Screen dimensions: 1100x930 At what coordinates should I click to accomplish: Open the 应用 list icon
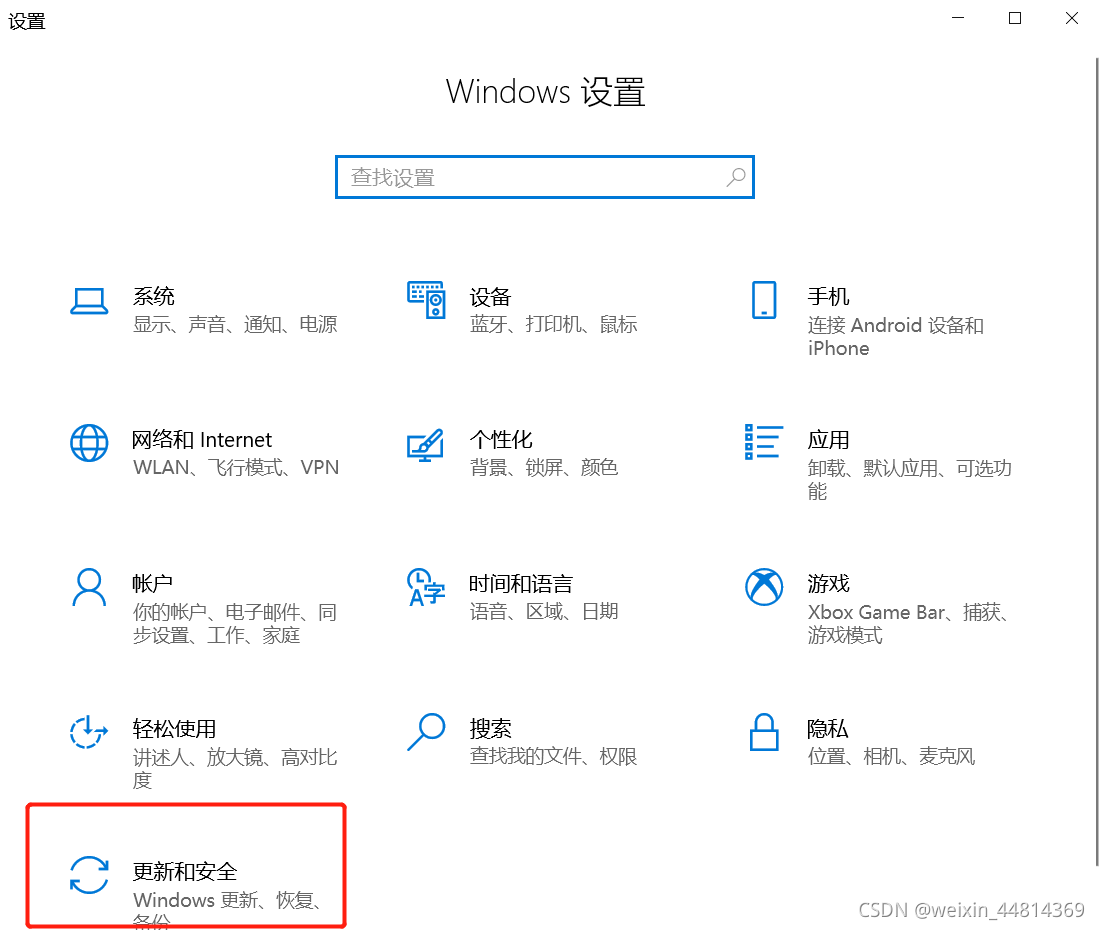tap(763, 442)
